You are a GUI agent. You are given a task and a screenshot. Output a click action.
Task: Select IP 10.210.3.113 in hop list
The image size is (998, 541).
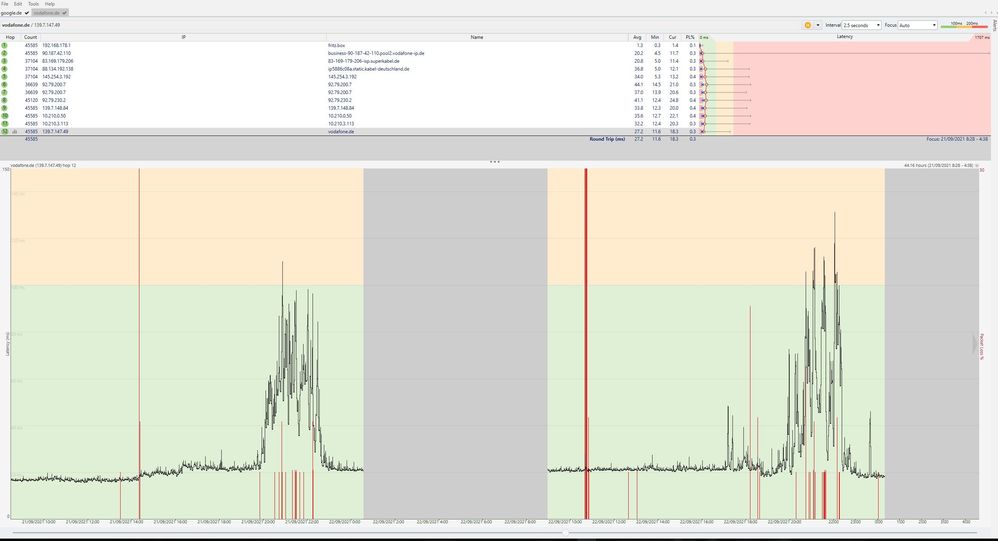54,123
